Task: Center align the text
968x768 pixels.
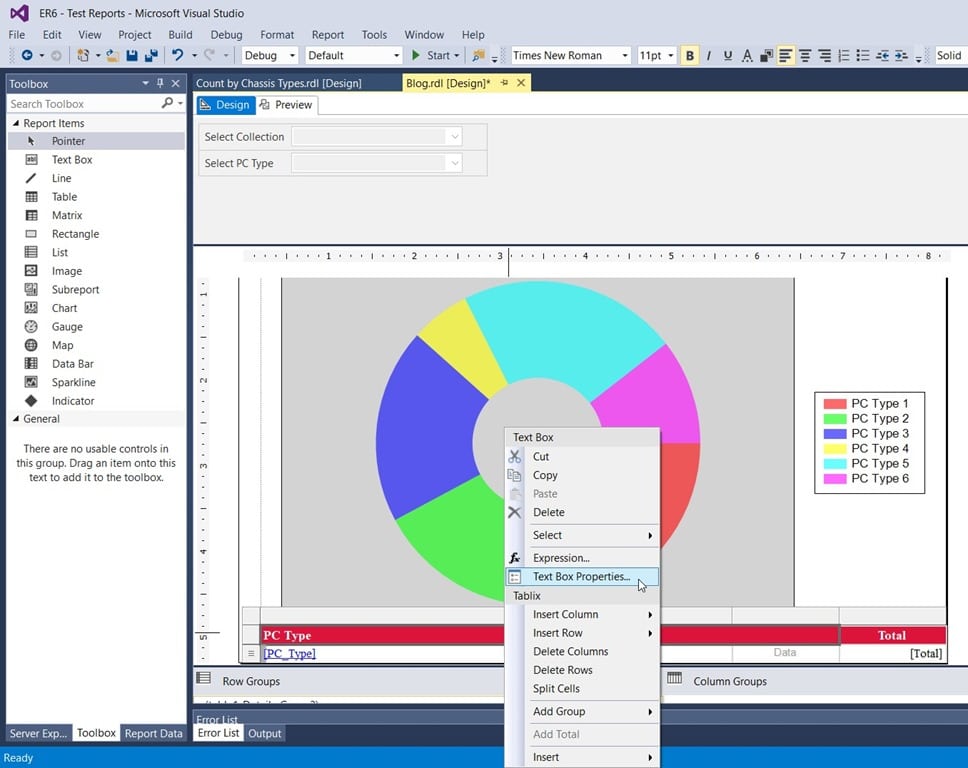Action: pos(805,56)
